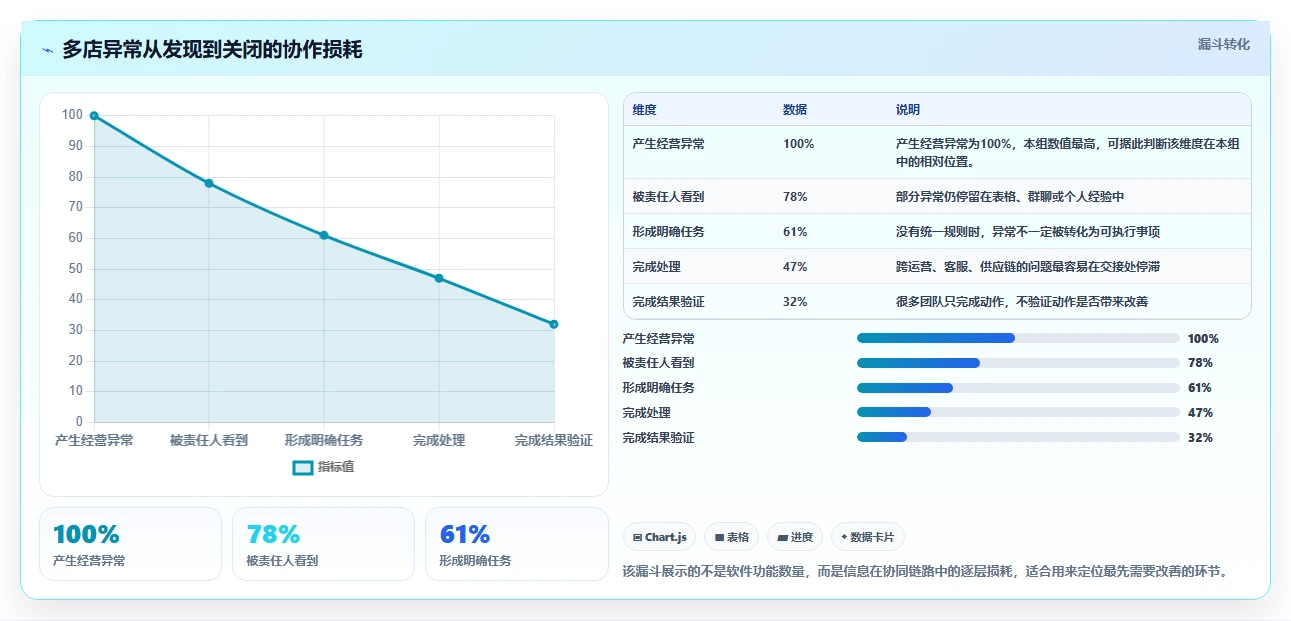Click the 完成处理 label beside the progress bars
Screen dimensions: 1291x621
pos(646,413)
